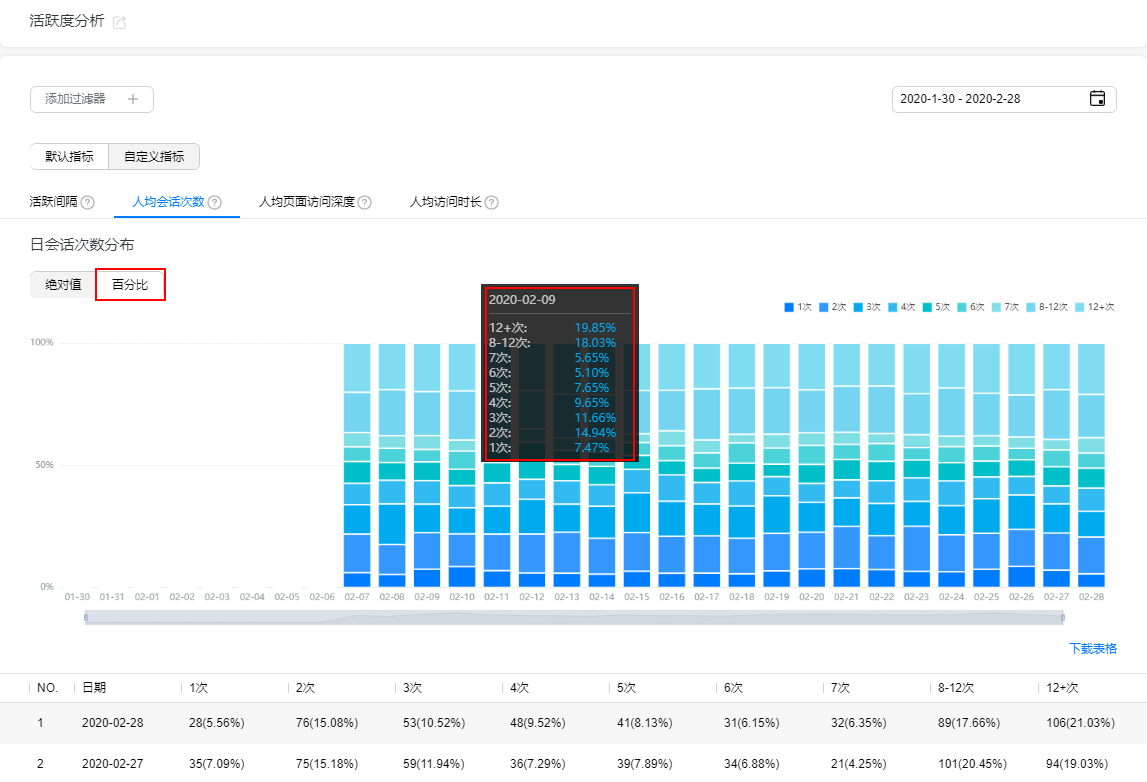1147x782 pixels.
Task: Click the cell 101(20.45%)
Action: [x=972, y=764]
